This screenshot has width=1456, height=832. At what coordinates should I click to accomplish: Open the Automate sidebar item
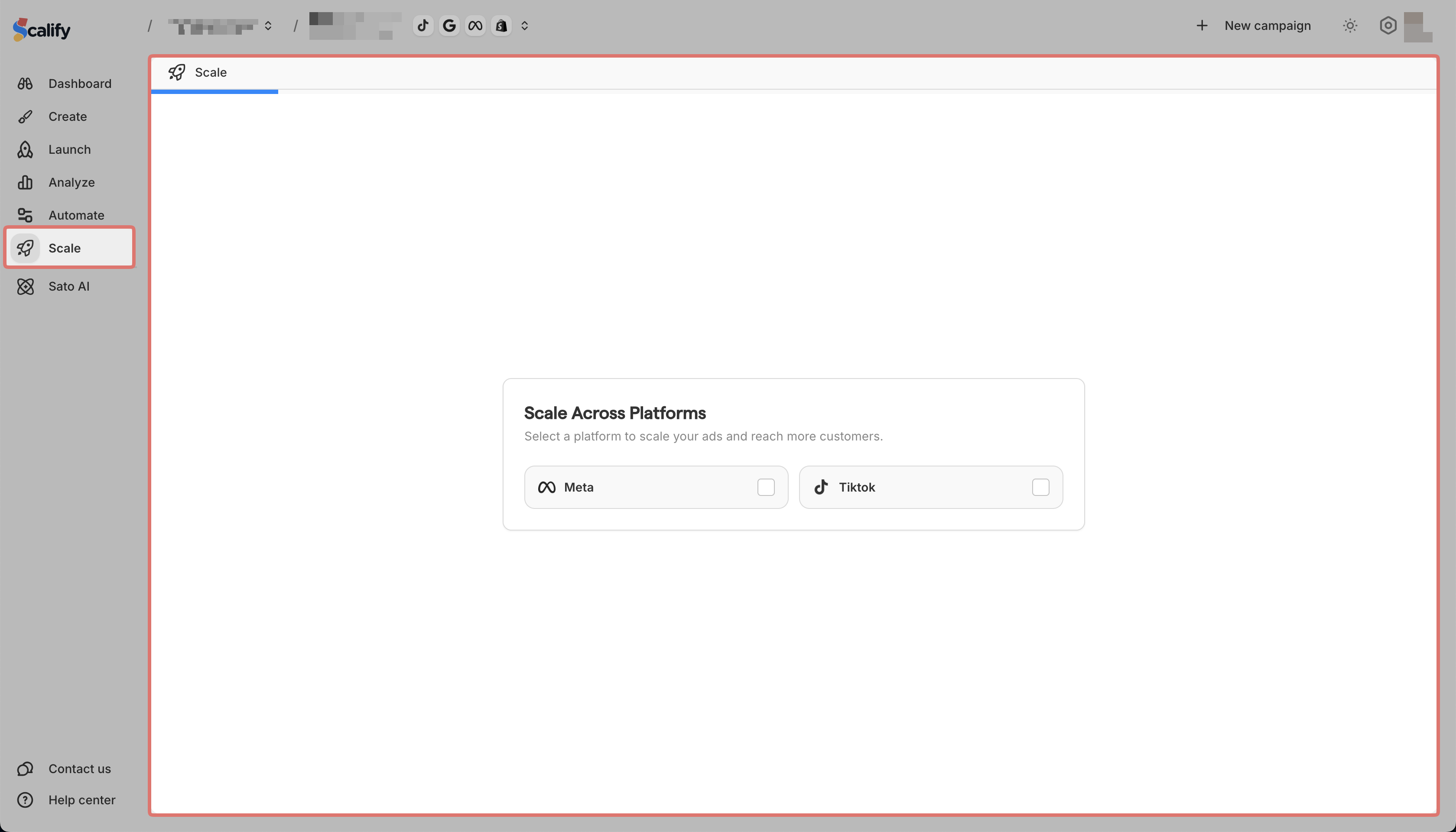[x=76, y=215]
